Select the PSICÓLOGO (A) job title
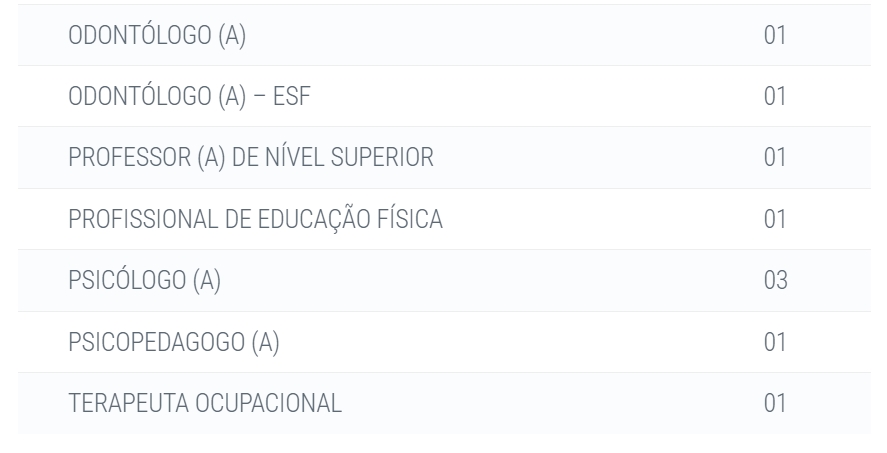The image size is (887, 453). pos(145,280)
